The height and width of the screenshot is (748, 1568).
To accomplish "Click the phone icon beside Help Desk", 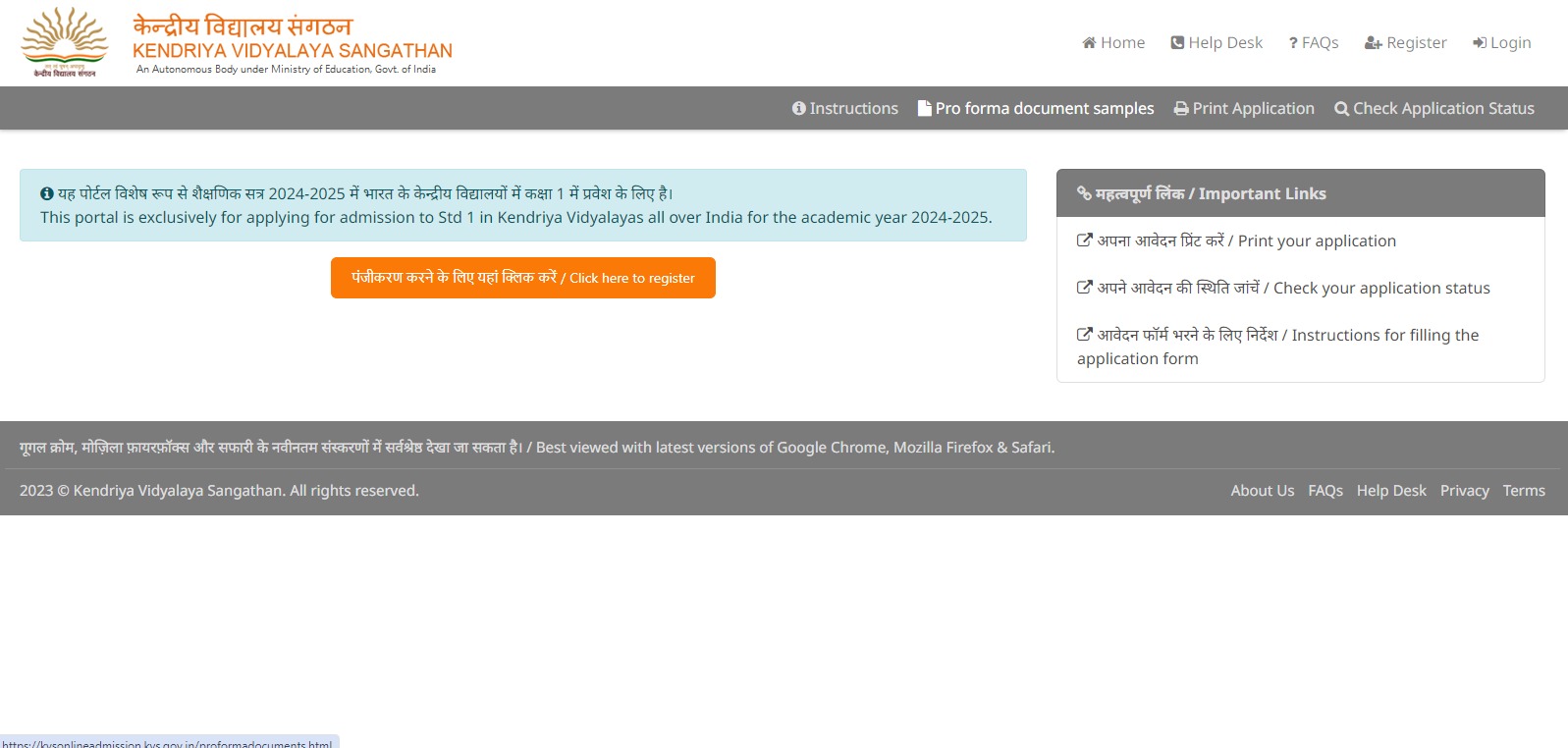I will coord(1177,42).
